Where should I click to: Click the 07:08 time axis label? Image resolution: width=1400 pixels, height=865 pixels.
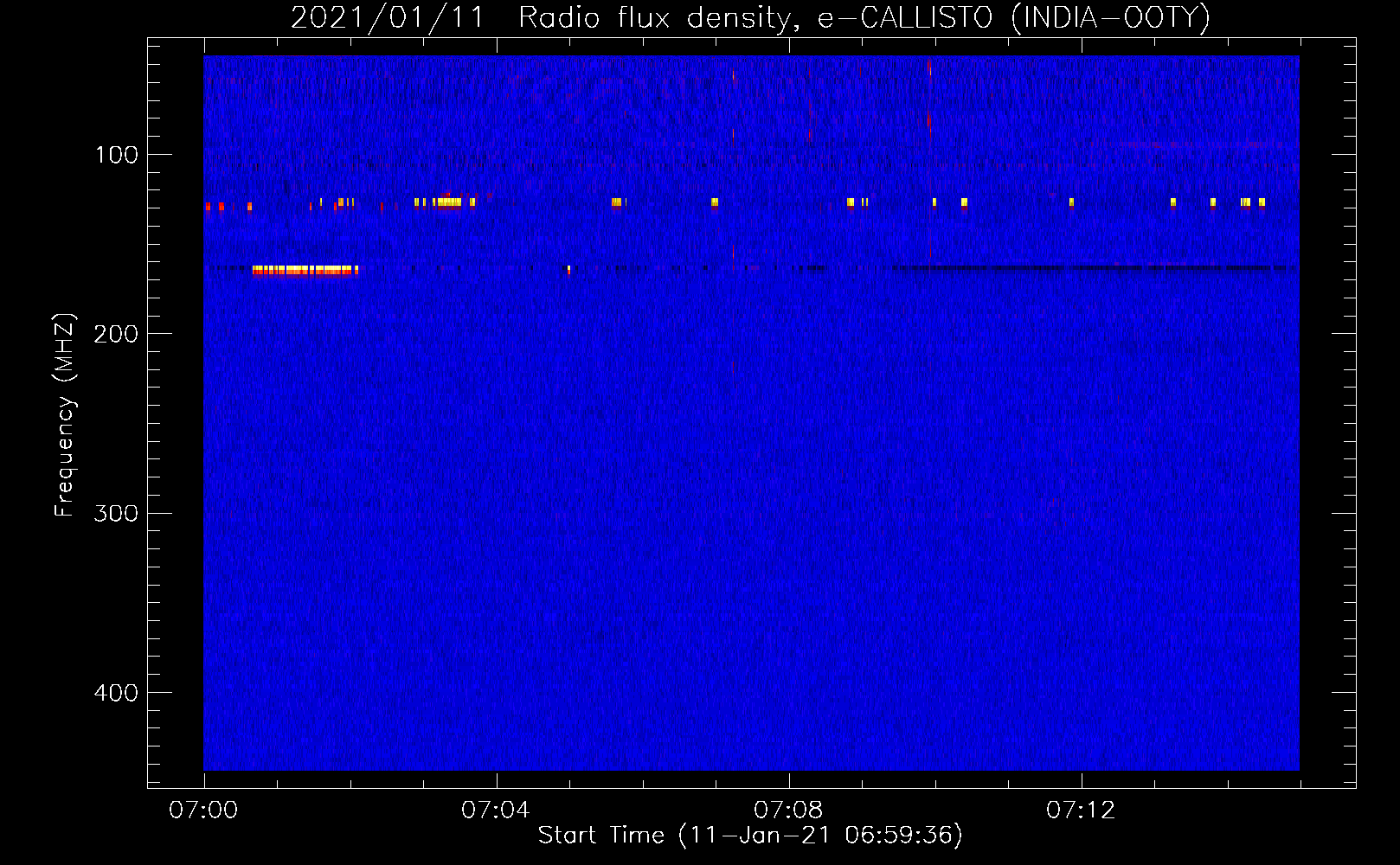(x=788, y=811)
